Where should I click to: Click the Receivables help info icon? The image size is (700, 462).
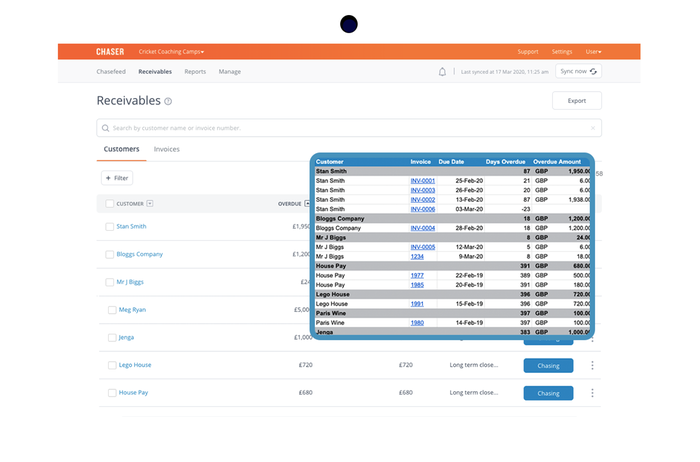click(168, 101)
